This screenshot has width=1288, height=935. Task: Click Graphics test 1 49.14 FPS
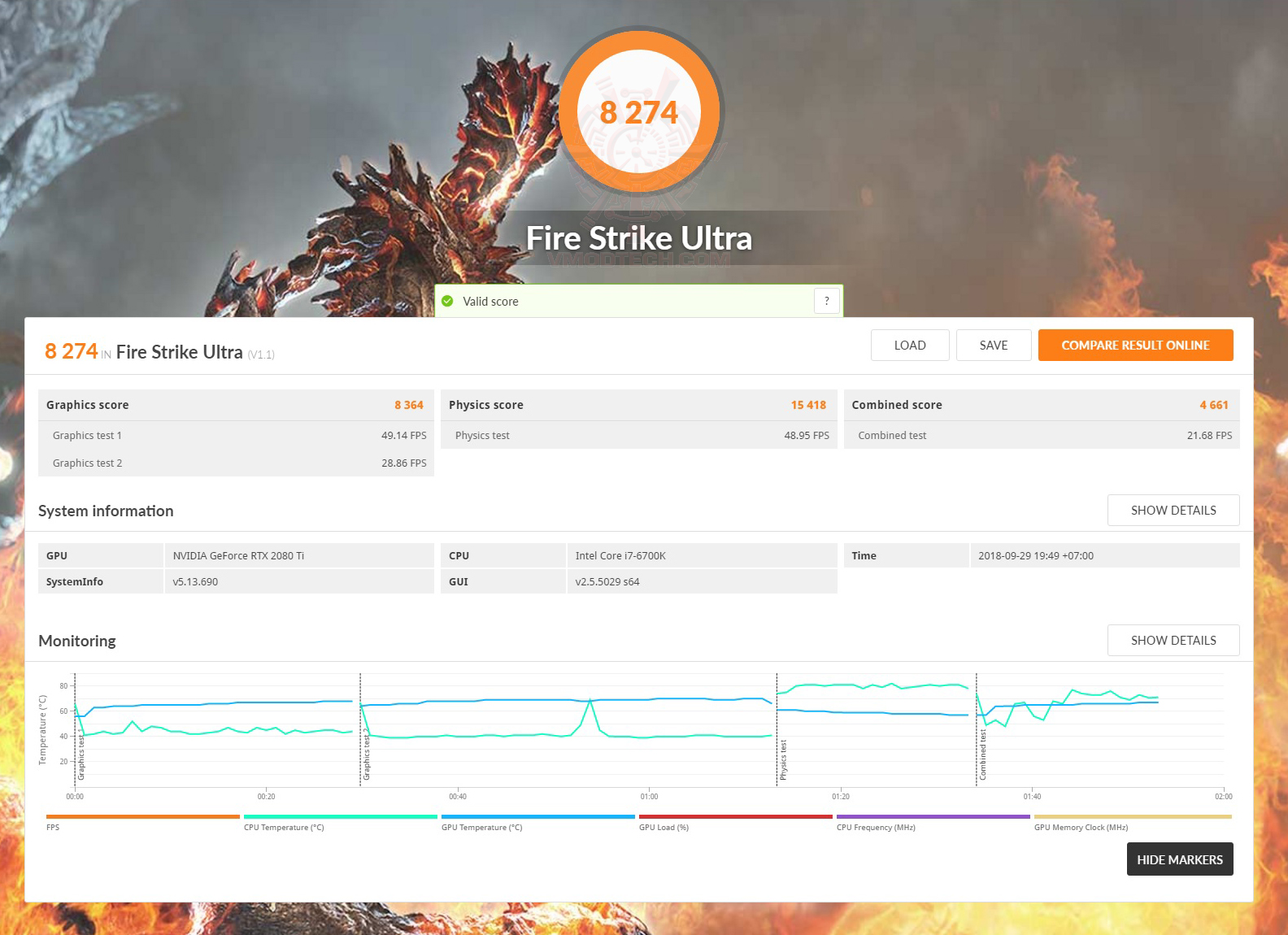tap(403, 435)
